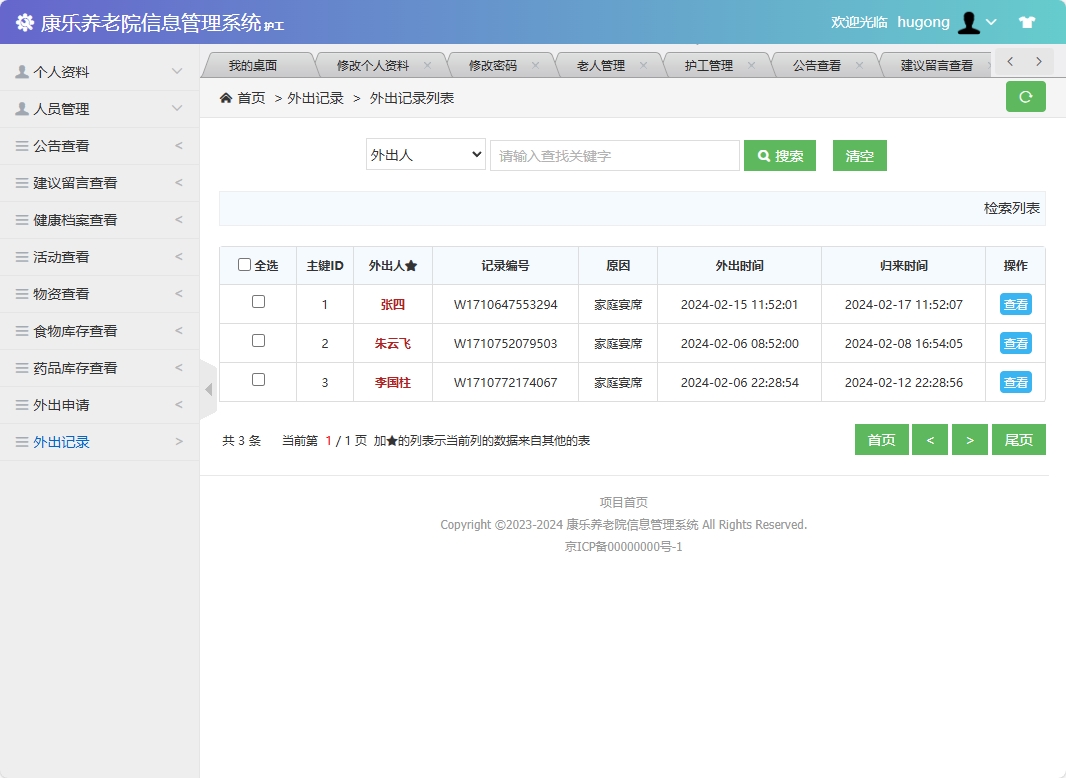Click the search keyword input field
This screenshot has width=1066, height=778.
[x=614, y=155]
